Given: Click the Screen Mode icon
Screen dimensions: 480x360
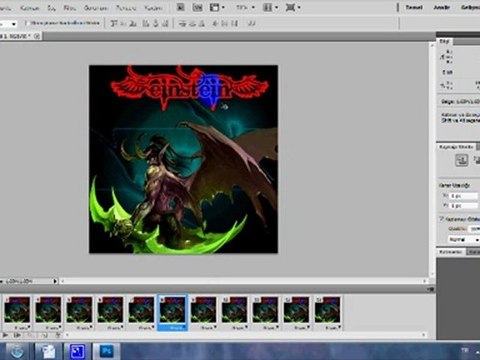Looking at the screenshot, I should click(290, 7).
